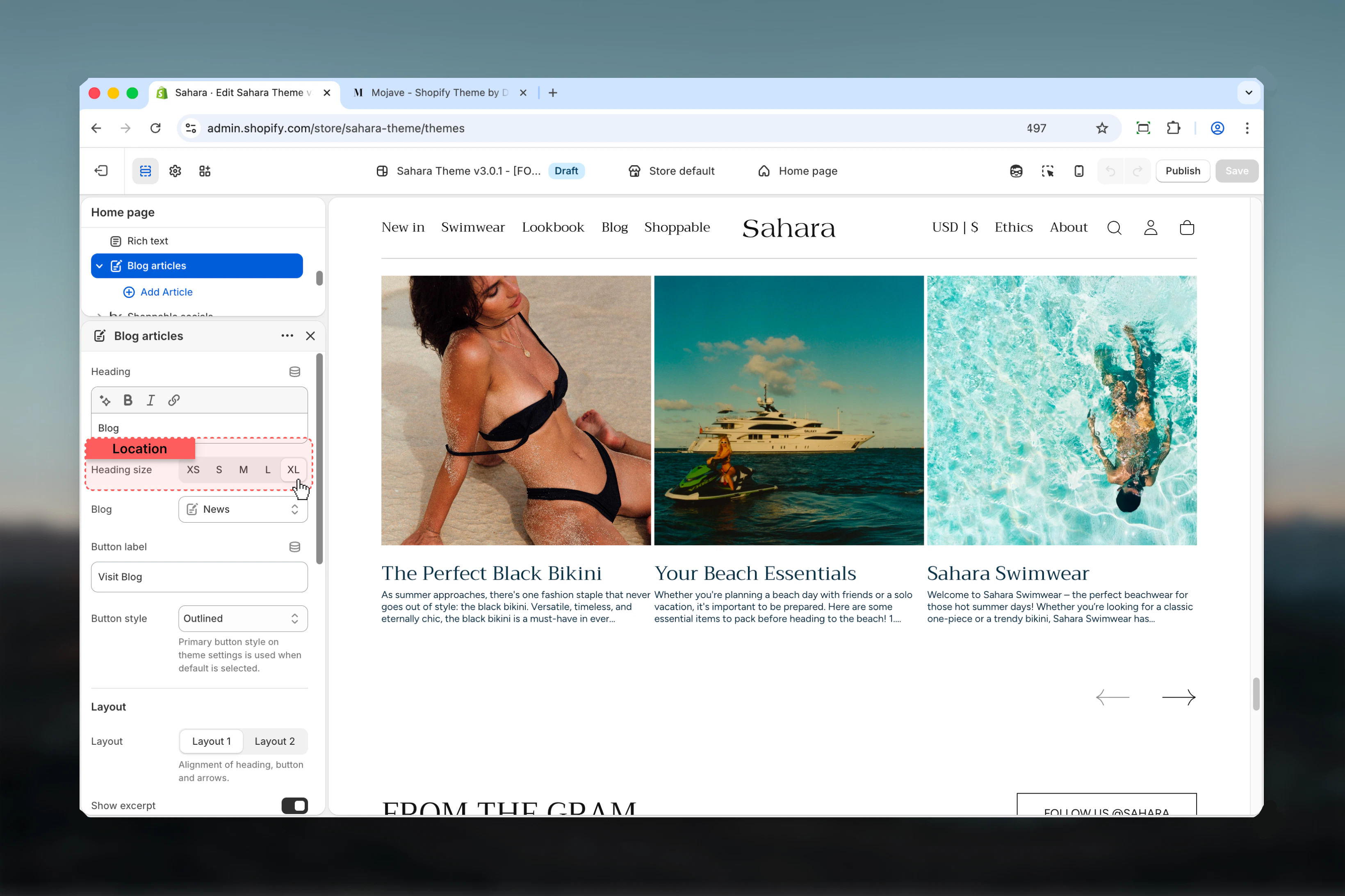The height and width of the screenshot is (896, 1345).
Task: Connect dynamic source for Button label
Action: pos(295,547)
